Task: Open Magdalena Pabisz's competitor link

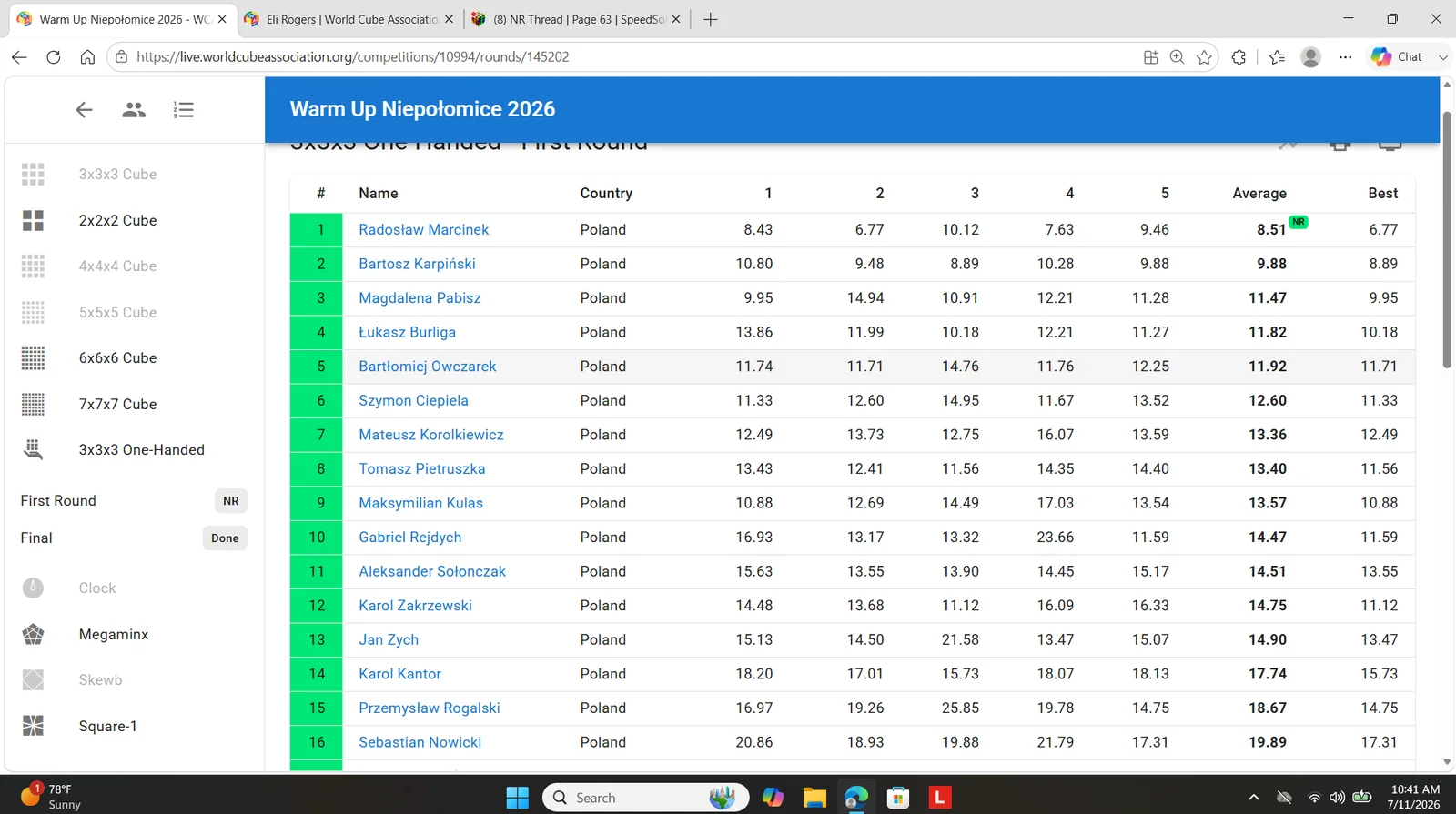Action: pyautogui.click(x=420, y=297)
